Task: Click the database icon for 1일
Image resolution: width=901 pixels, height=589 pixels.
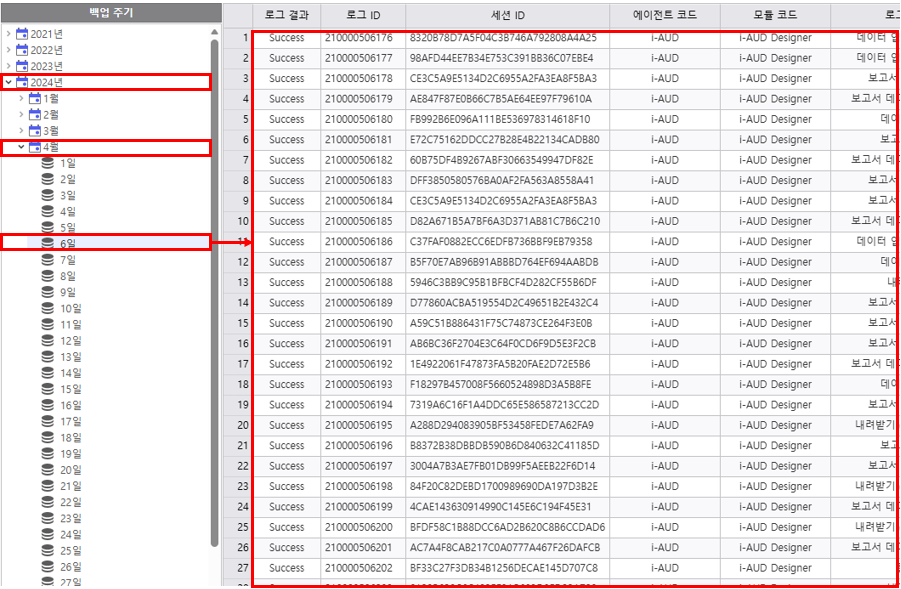Action: pos(48,163)
